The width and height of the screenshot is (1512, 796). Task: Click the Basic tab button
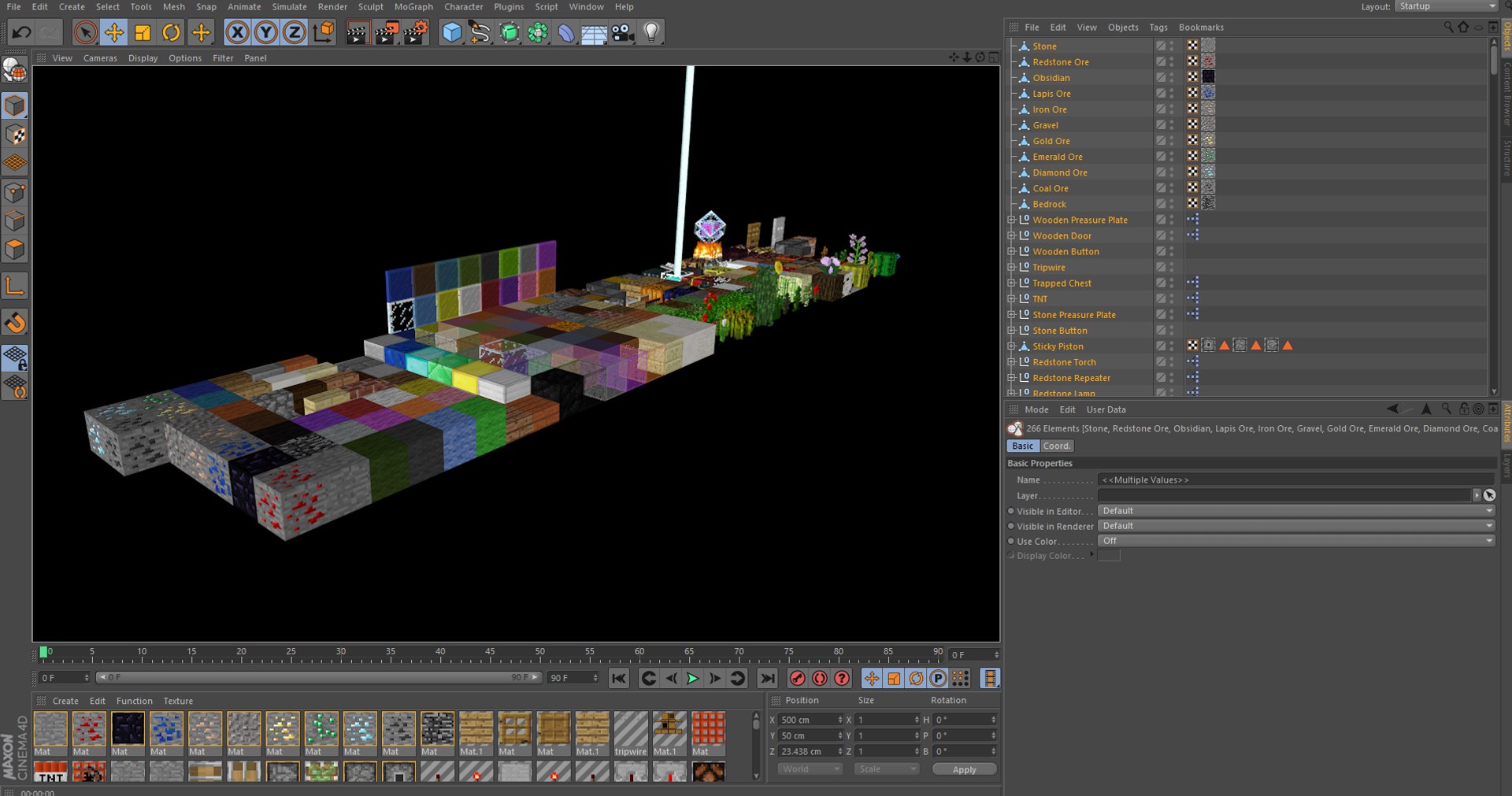point(1022,446)
